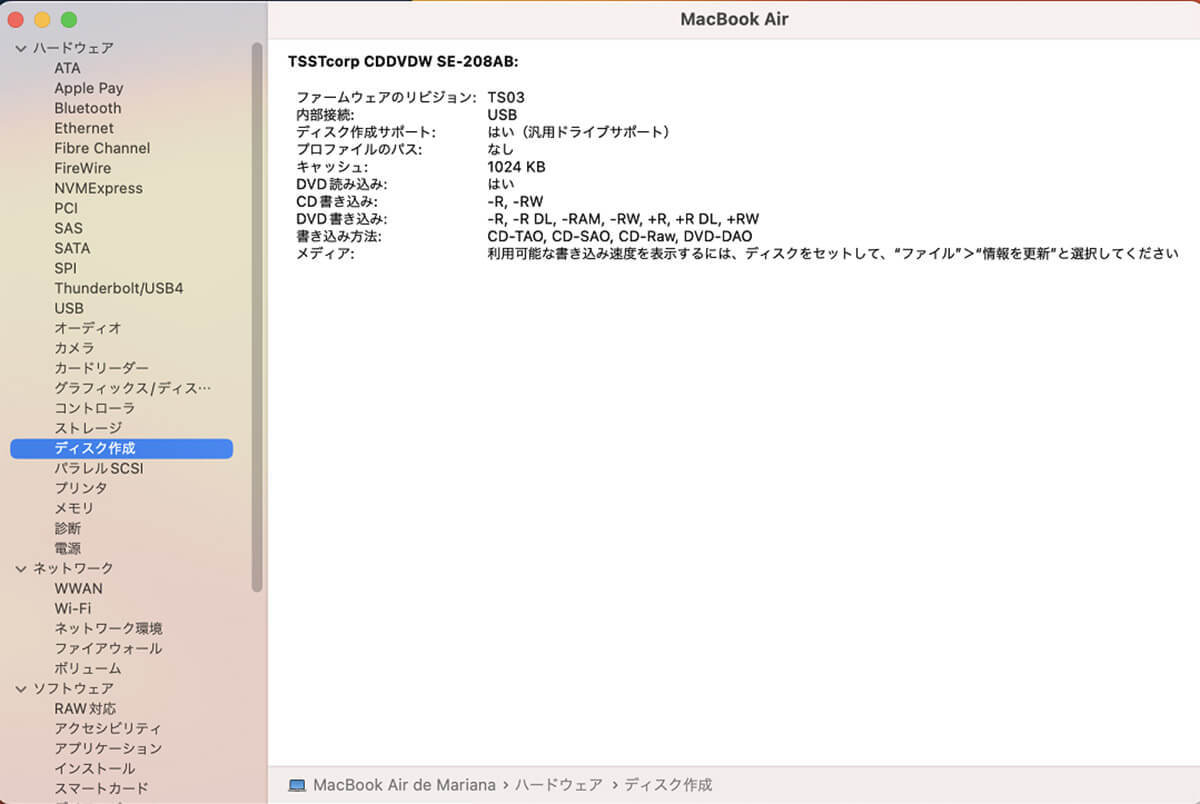This screenshot has width=1200, height=804.
Task: Show カードリーダー information
Action: (x=101, y=368)
